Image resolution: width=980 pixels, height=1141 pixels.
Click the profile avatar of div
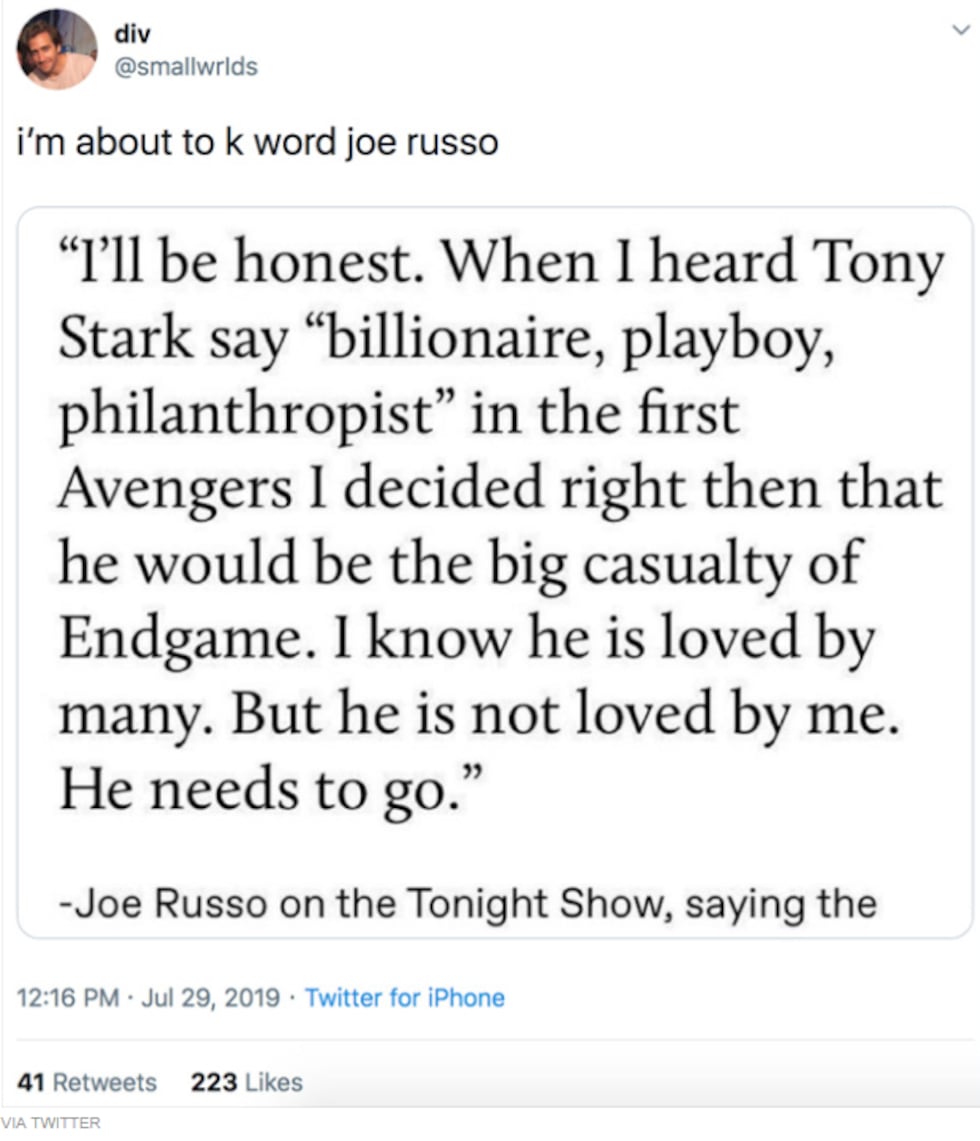(x=57, y=50)
